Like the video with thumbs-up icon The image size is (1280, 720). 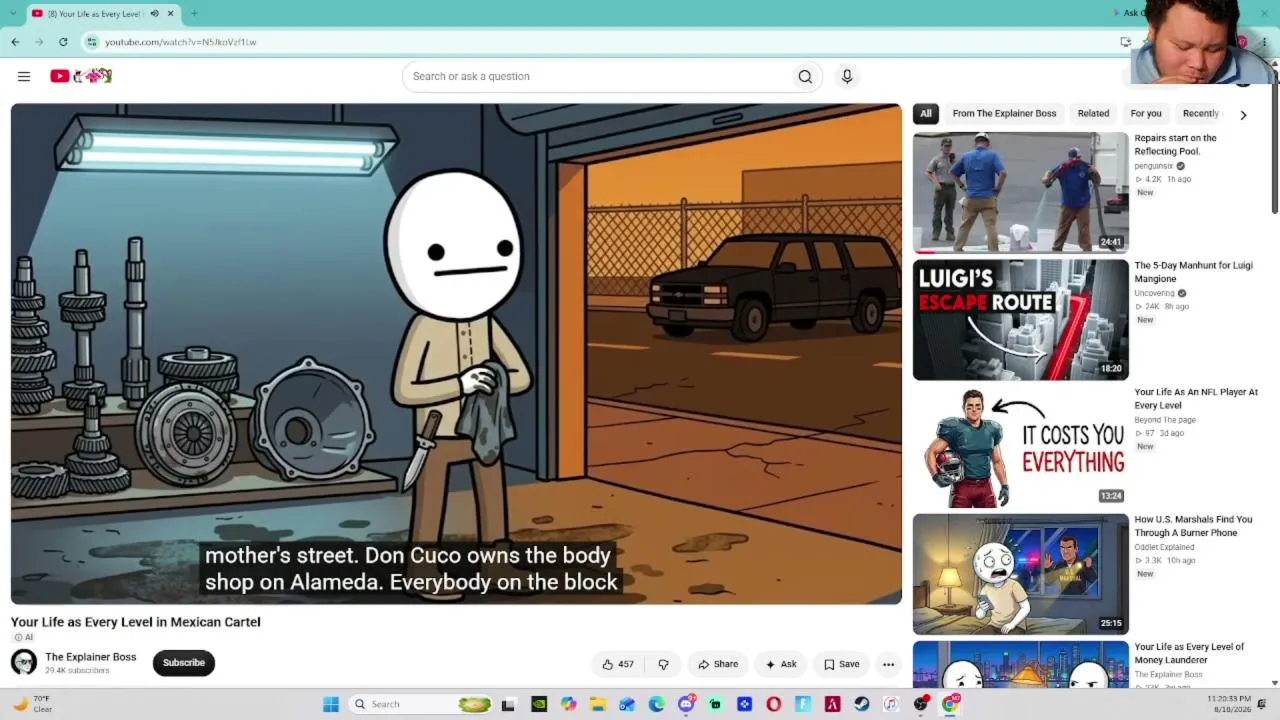tap(617, 664)
